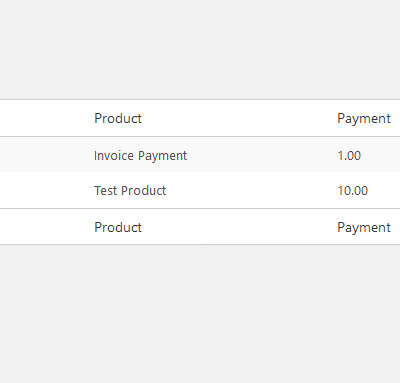The image size is (400, 383).
Task: Click the divider line under the table header
Action: [x=200, y=136]
